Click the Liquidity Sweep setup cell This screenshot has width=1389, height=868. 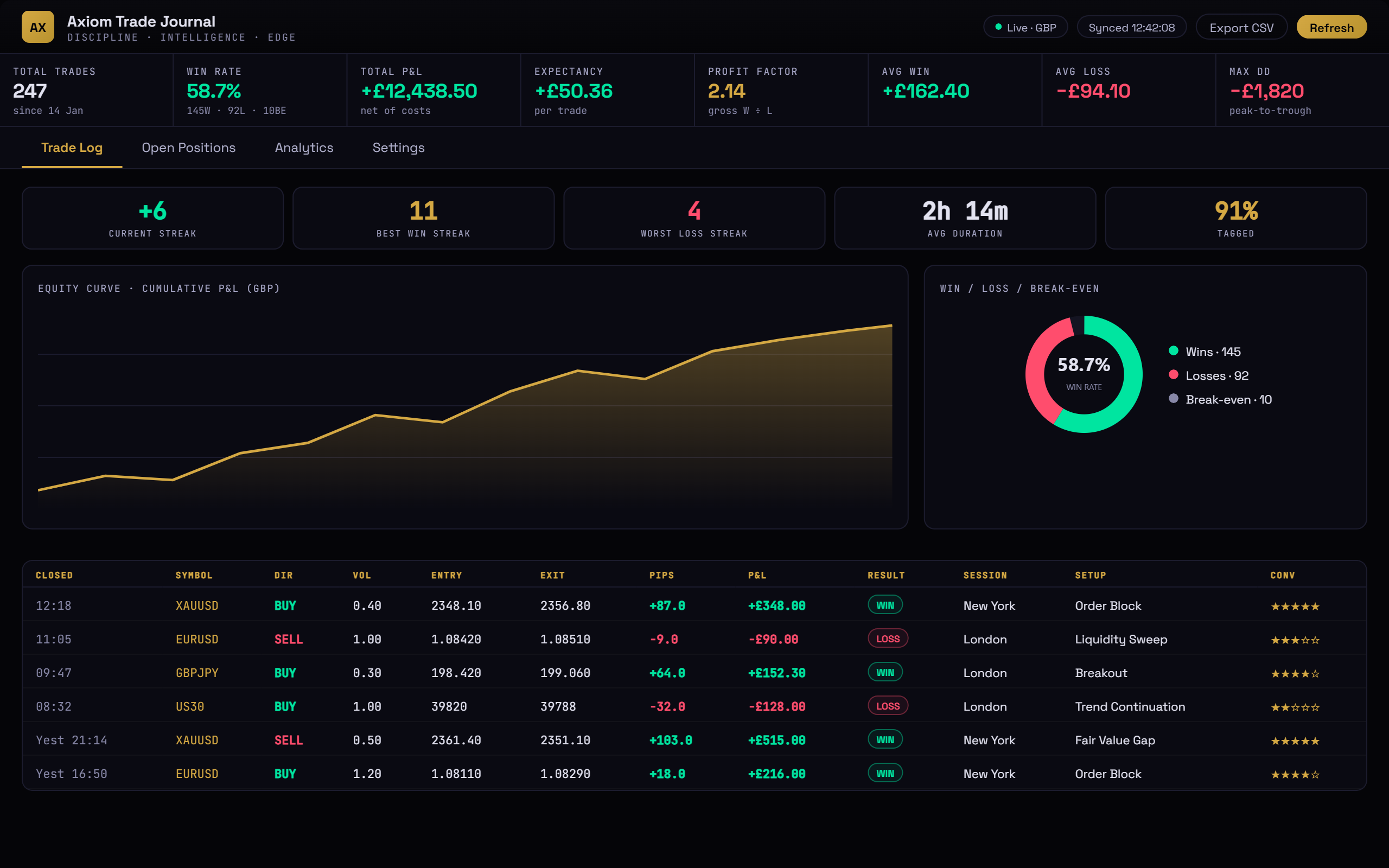click(x=1121, y=640)
